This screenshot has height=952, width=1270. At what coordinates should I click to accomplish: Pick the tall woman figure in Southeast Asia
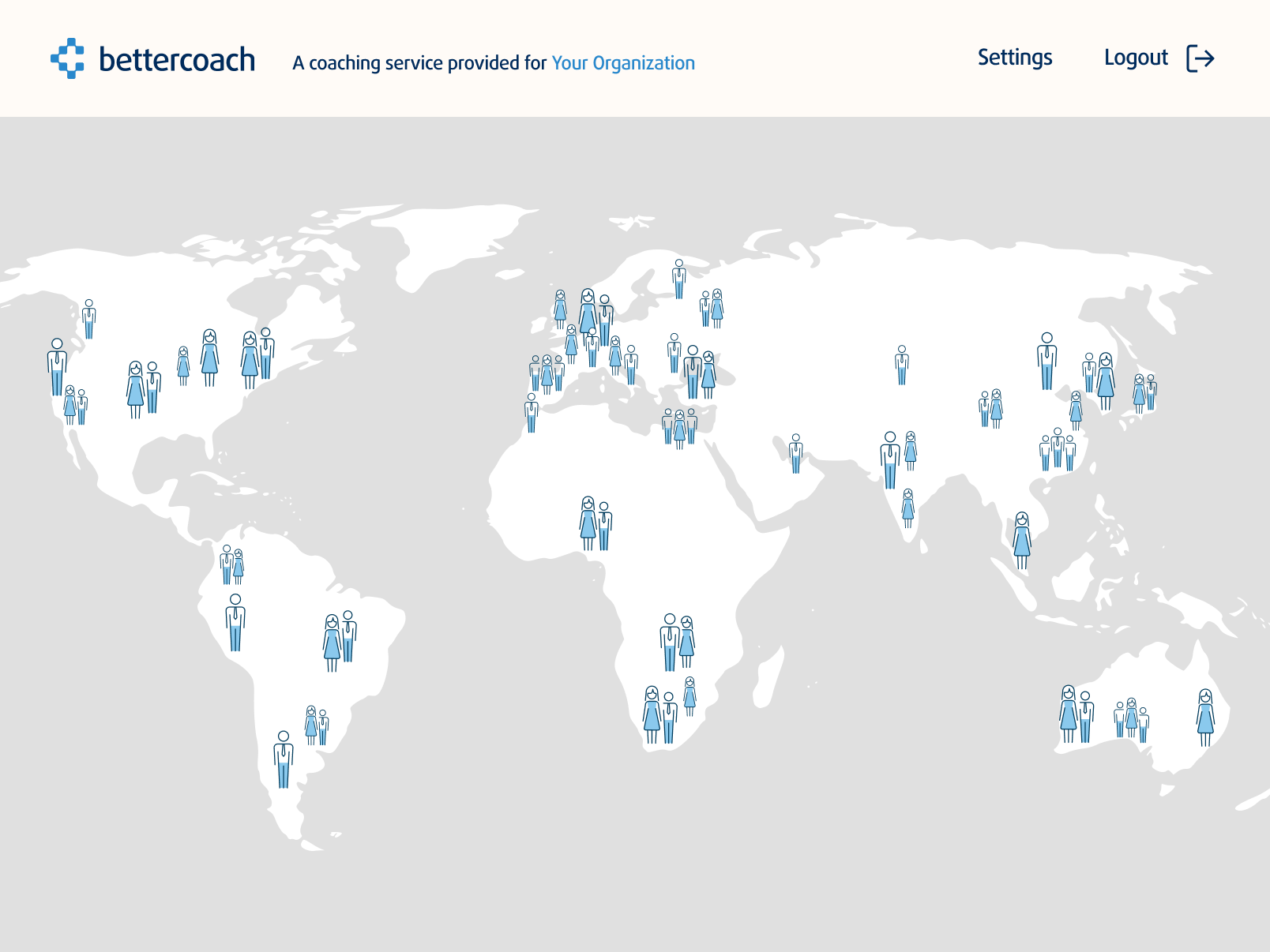click(x=1022, y=541)
